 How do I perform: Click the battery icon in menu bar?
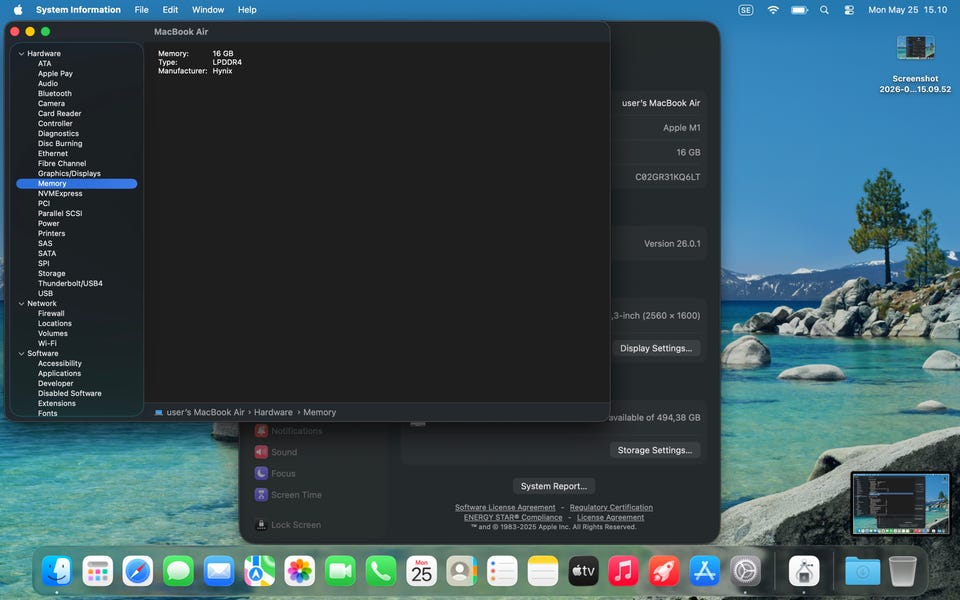(x=799, y=10)
